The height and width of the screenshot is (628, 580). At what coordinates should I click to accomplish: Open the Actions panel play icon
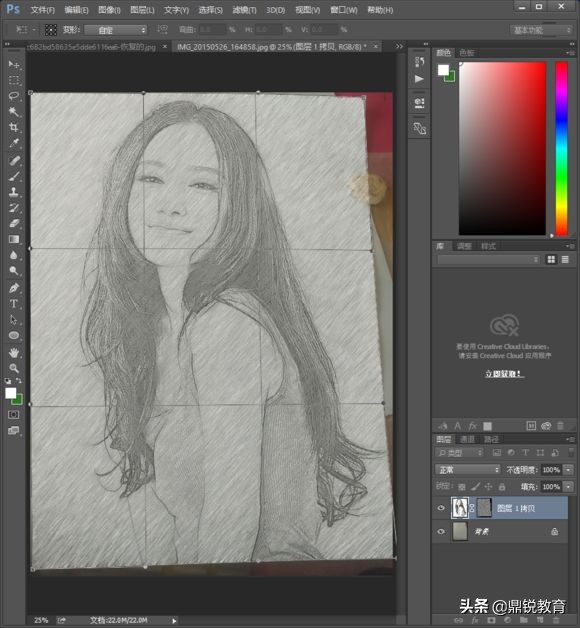pos(419,79)
